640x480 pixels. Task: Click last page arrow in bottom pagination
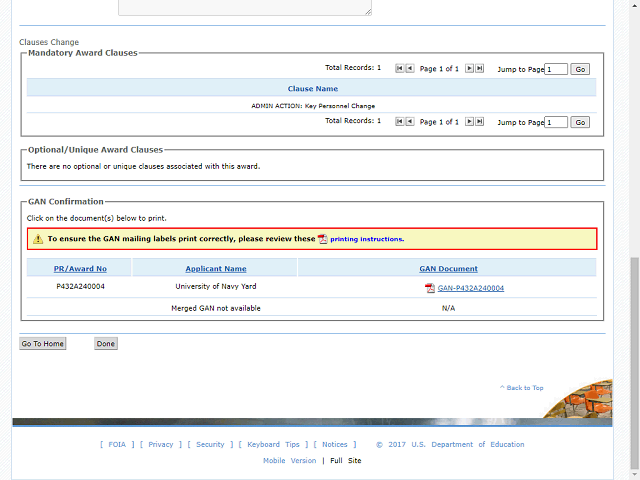click(479, 122)
